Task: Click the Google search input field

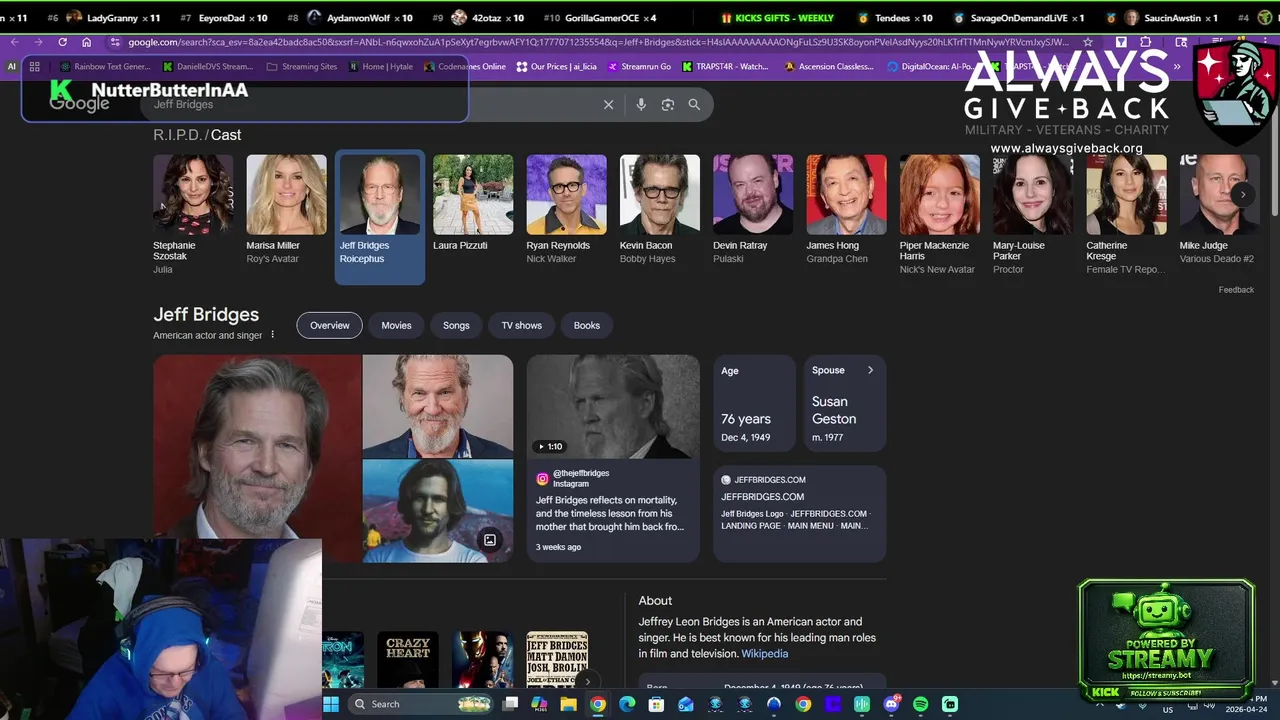Action: tap(370, 104)
